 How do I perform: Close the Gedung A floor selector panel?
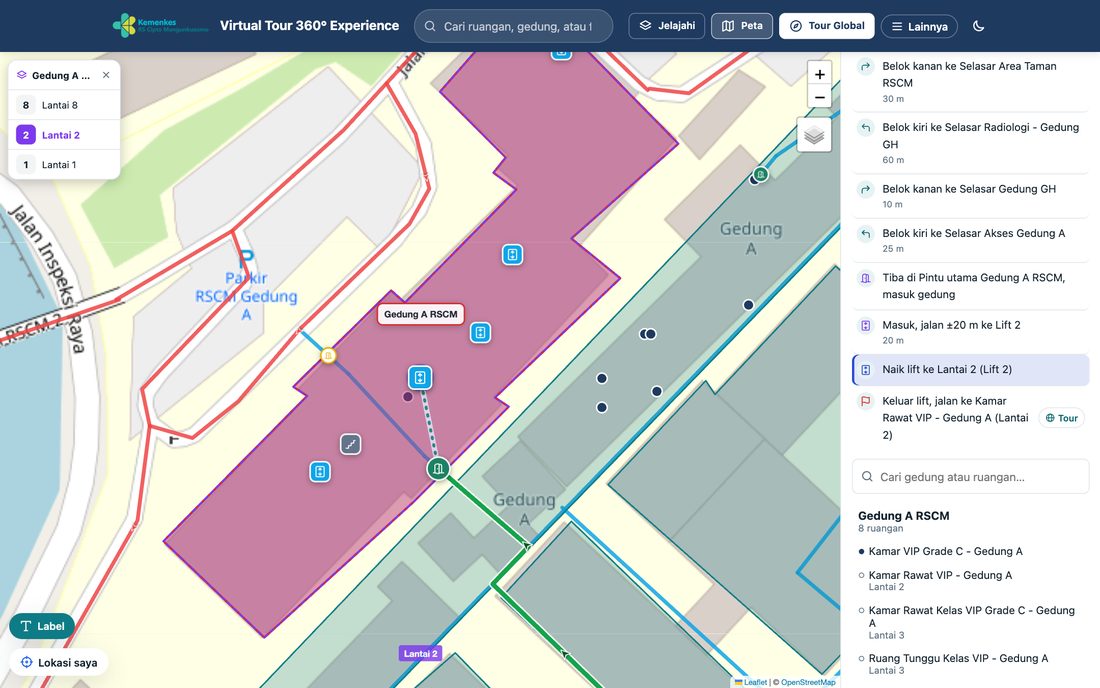click(x=106, y=75)
